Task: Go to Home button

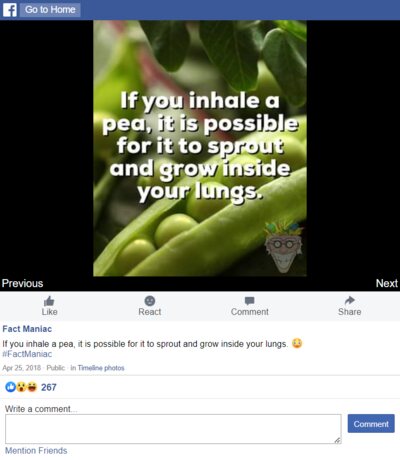Action: 50,10
